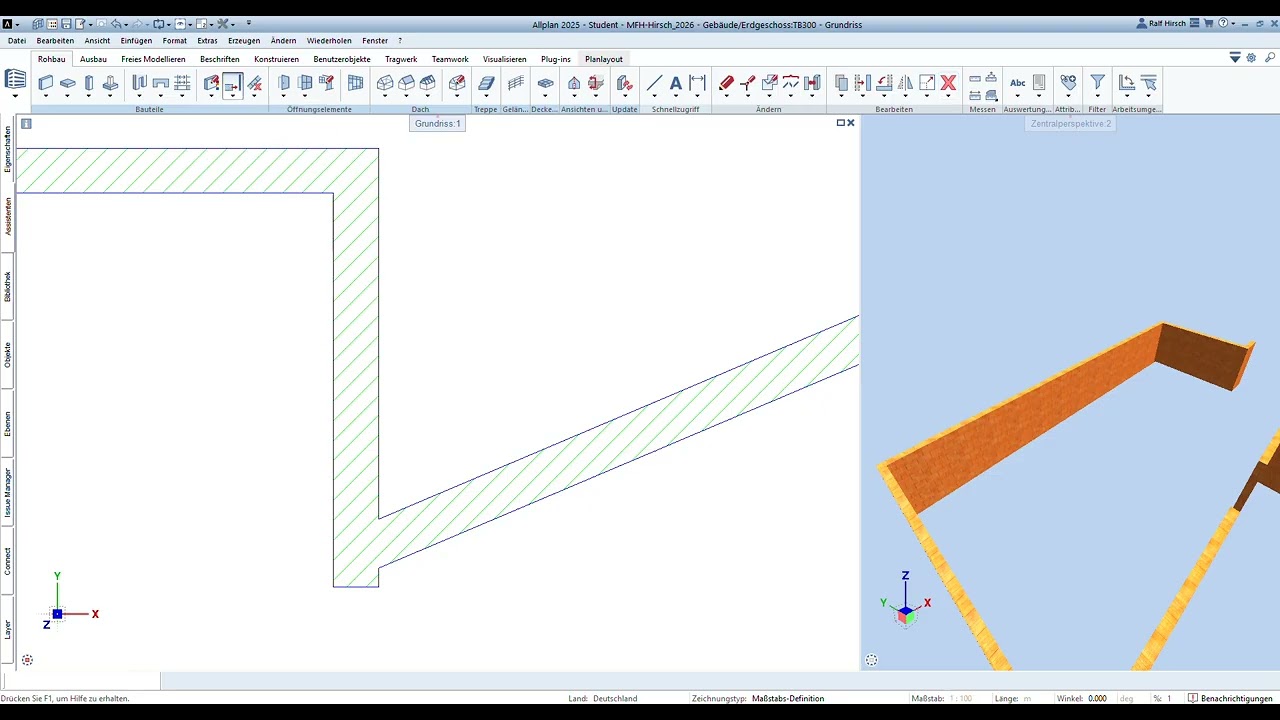Expand dropdown under building structure icon
This screenshot has height=720, width=1280.
(15, 97)
